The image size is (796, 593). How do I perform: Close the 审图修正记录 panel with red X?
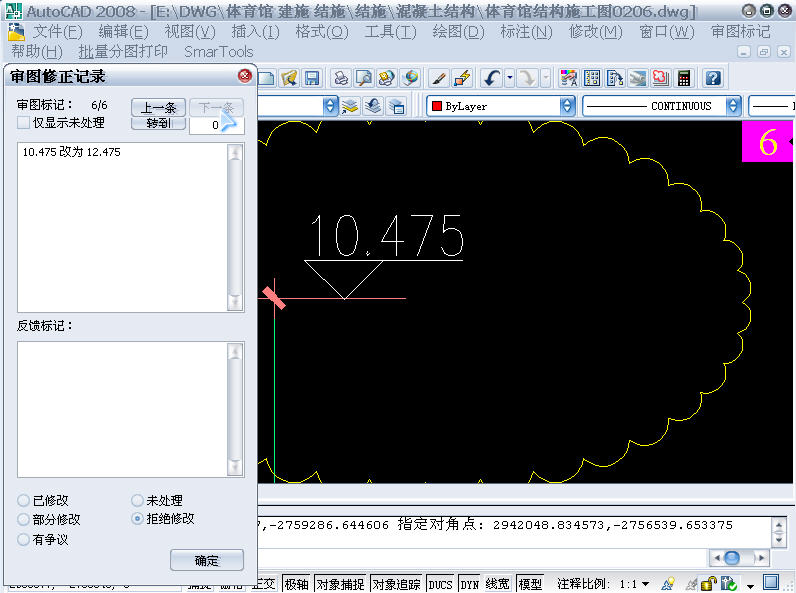[x=245, y=76]
